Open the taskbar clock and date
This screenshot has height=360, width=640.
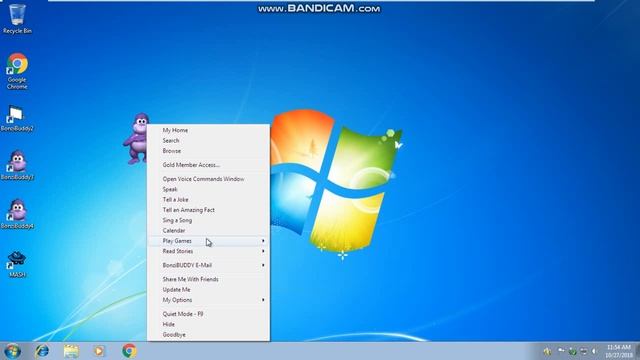pyautogui.click(x=619, y=351)
